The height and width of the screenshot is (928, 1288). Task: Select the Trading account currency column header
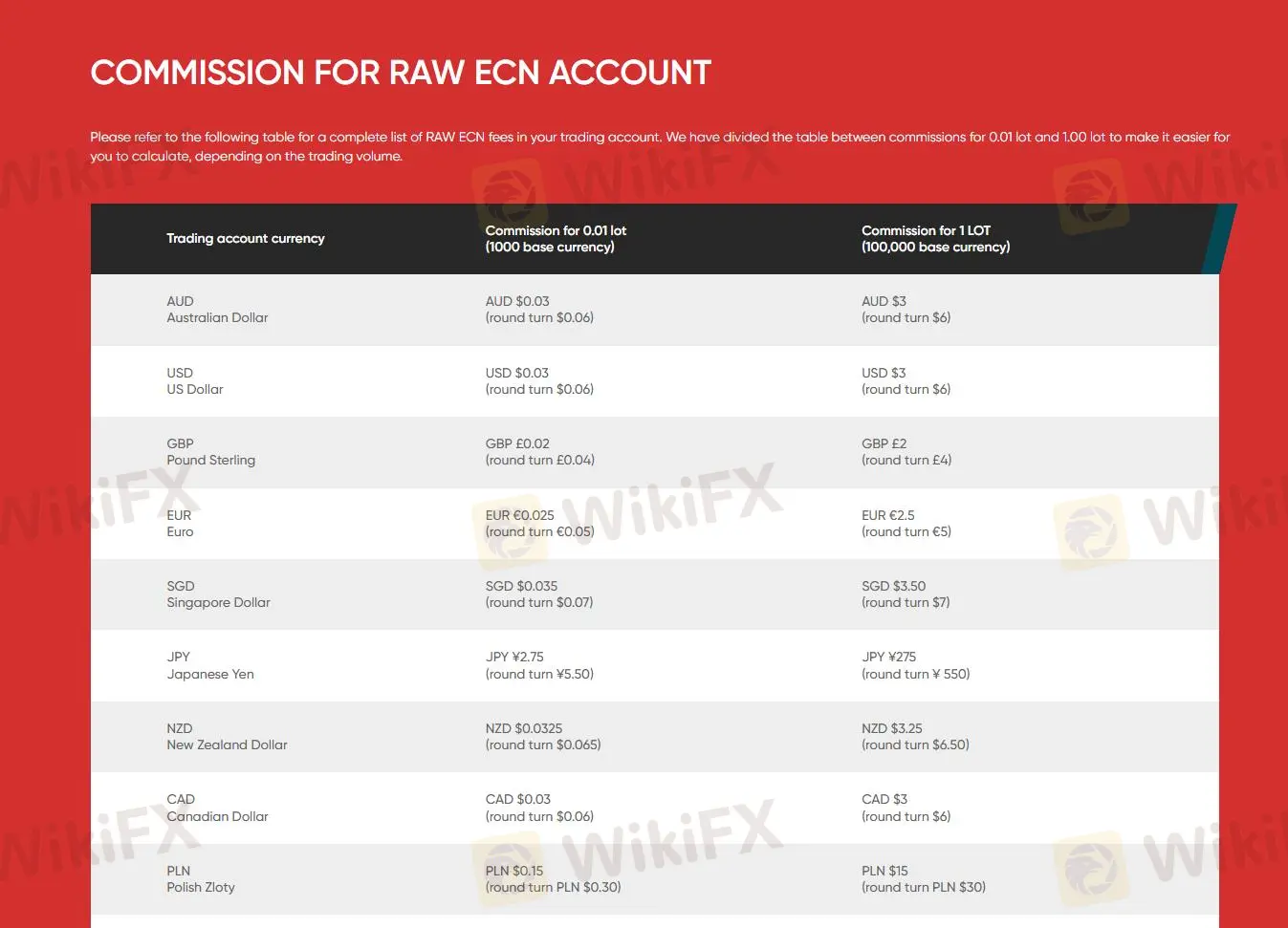[246, 238]
